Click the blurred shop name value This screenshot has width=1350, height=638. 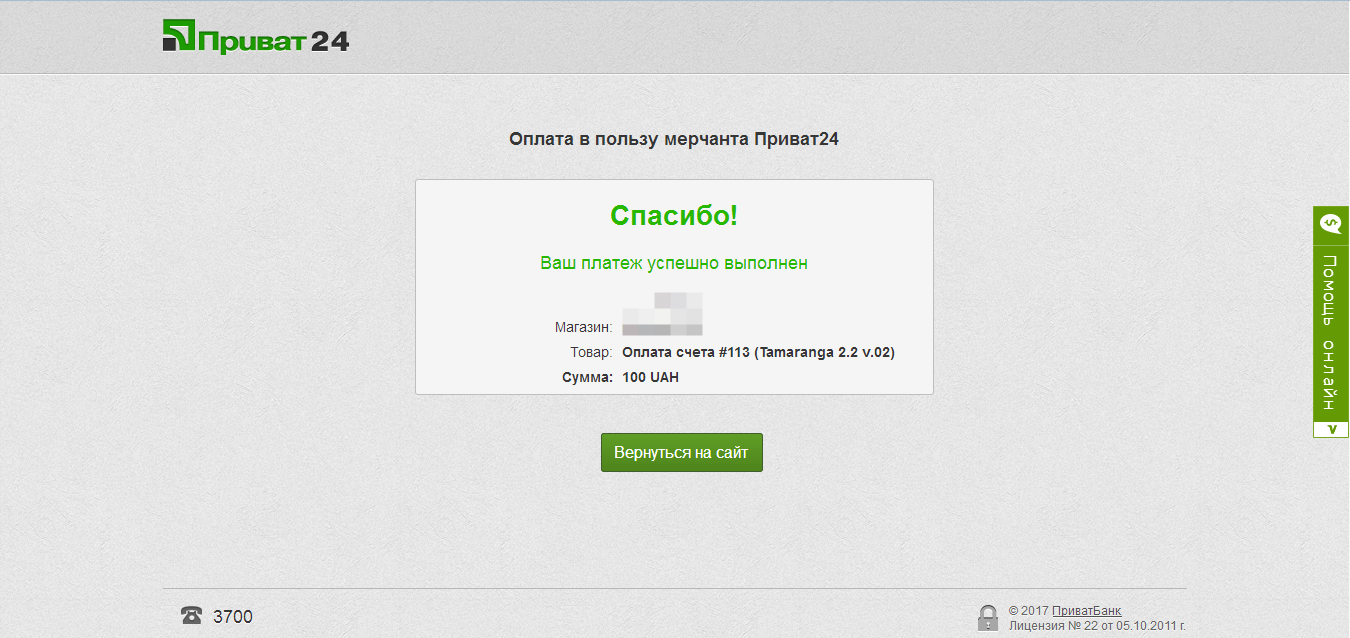[x=662, y=314]
